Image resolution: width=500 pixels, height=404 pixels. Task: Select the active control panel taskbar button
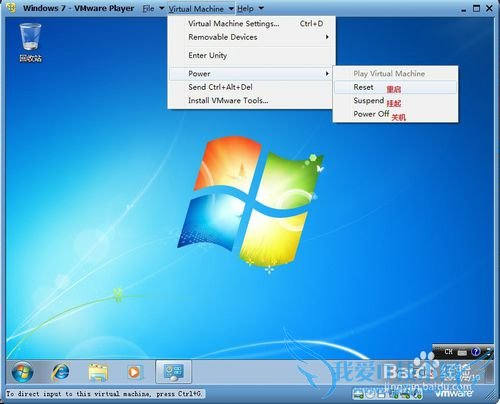coord(174,372)
